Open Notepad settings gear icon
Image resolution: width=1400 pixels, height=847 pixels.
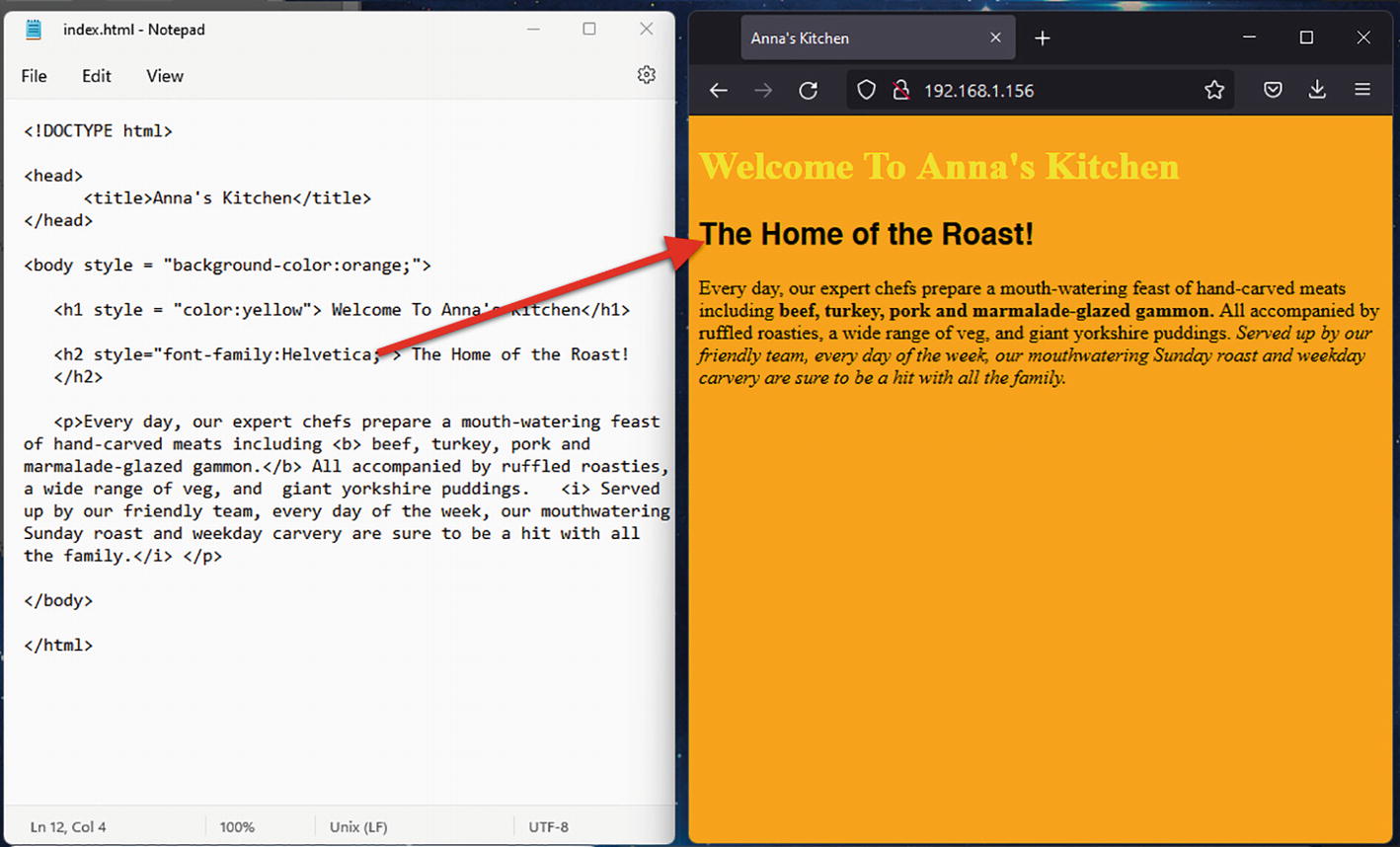point(646,75)
